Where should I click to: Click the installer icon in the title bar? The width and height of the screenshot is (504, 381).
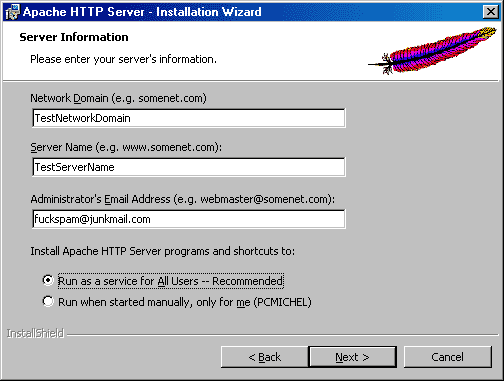click(x=12, y=12)
